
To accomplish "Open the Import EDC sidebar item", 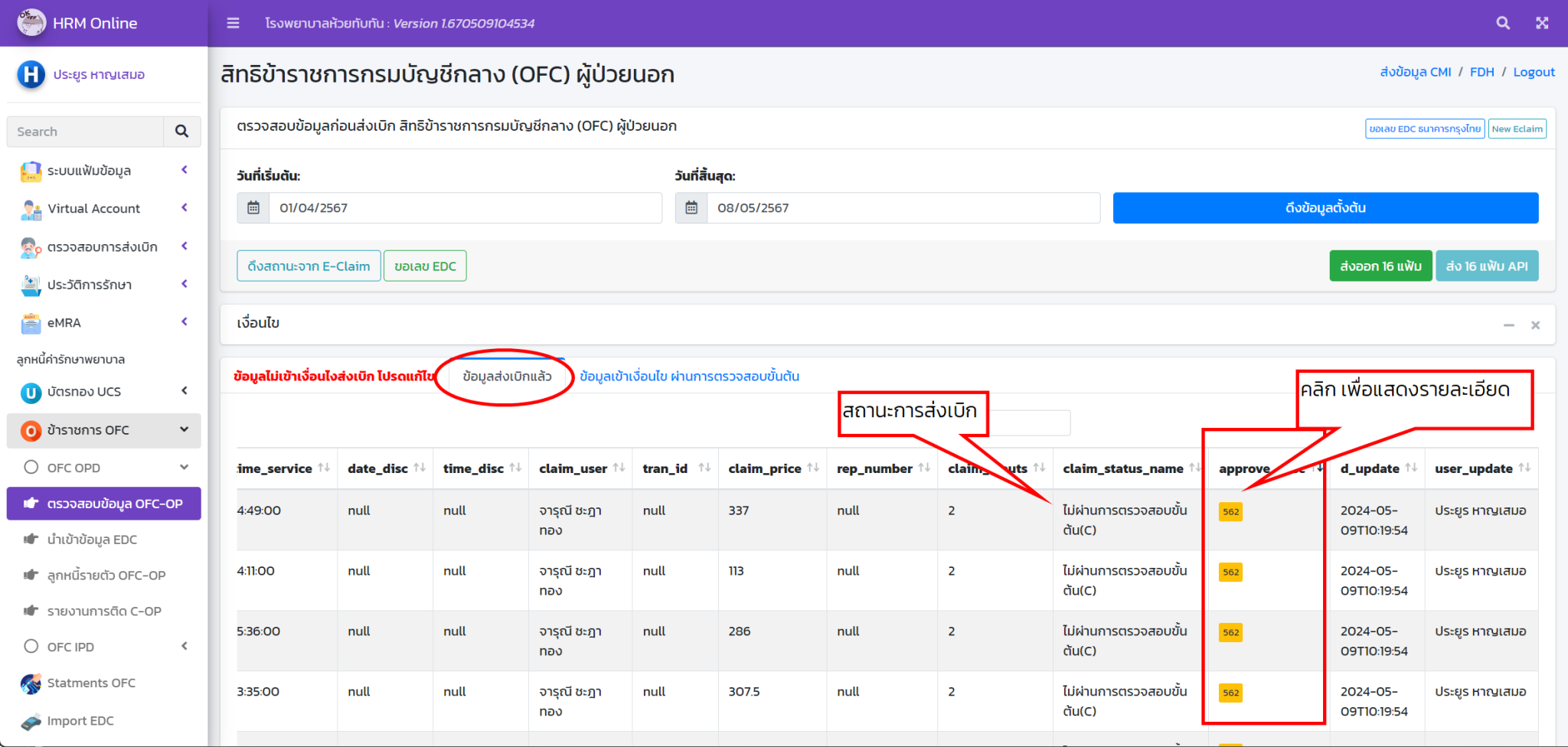I will (80, 721).
